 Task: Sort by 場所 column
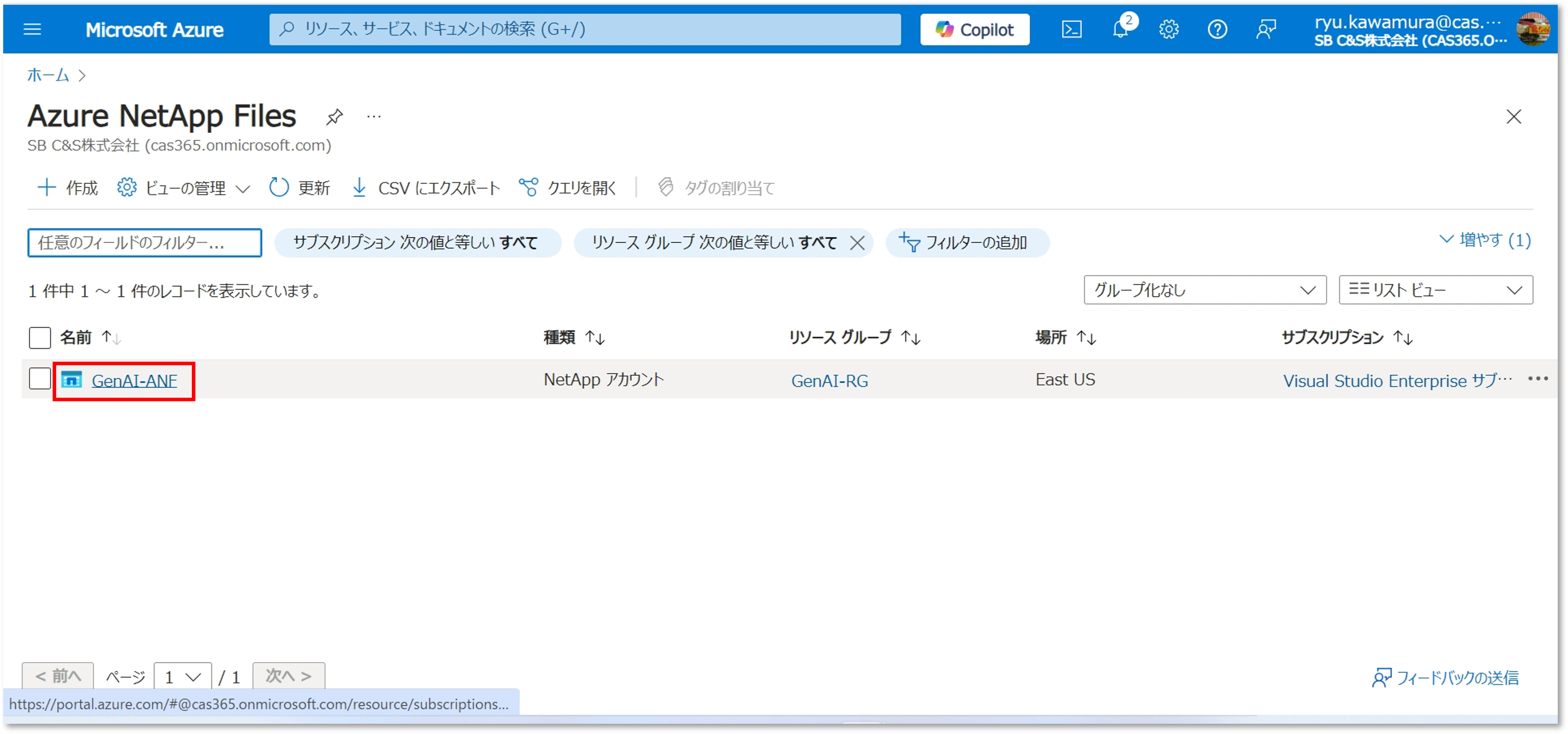click(1066, 337)
